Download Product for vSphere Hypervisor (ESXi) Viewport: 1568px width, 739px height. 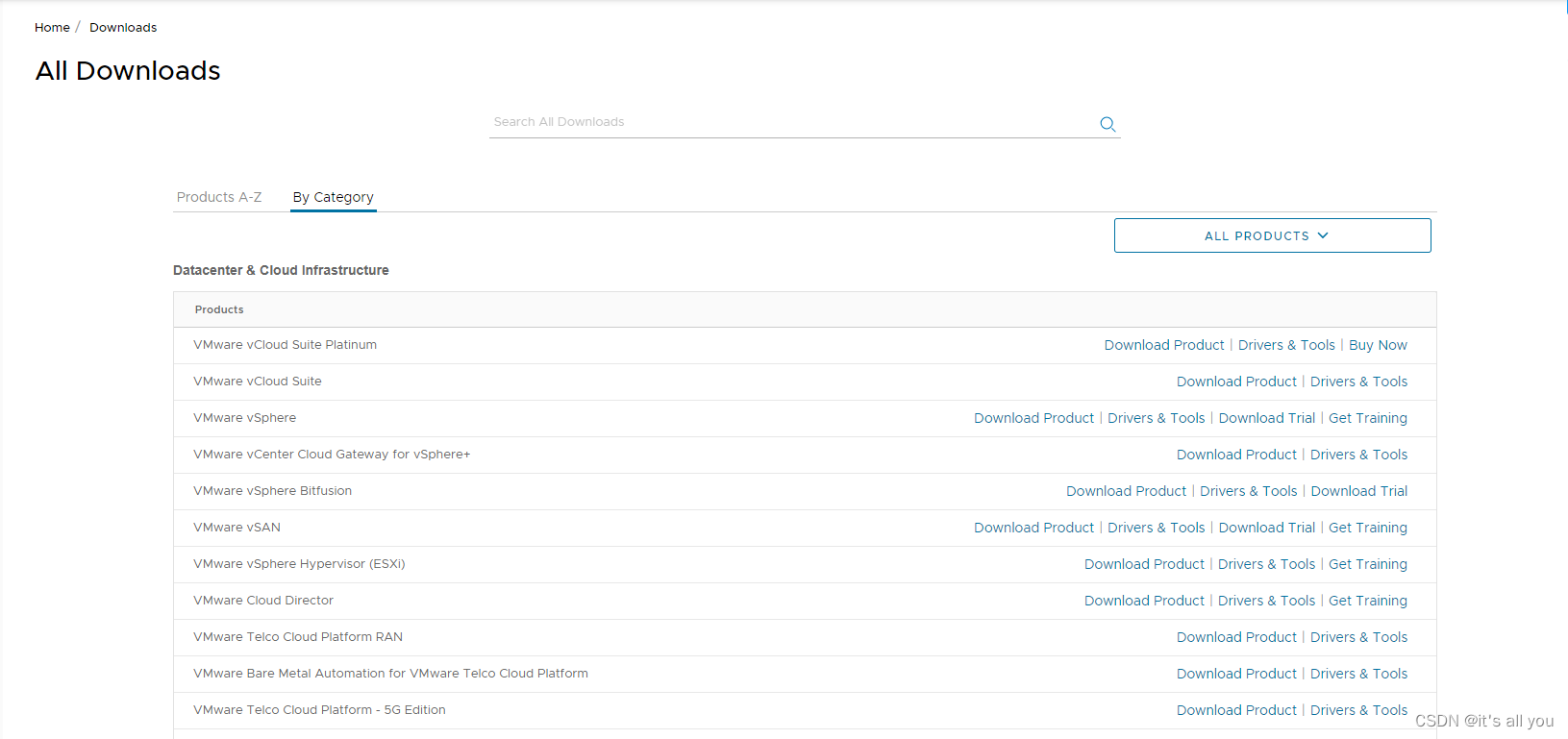1144,564
